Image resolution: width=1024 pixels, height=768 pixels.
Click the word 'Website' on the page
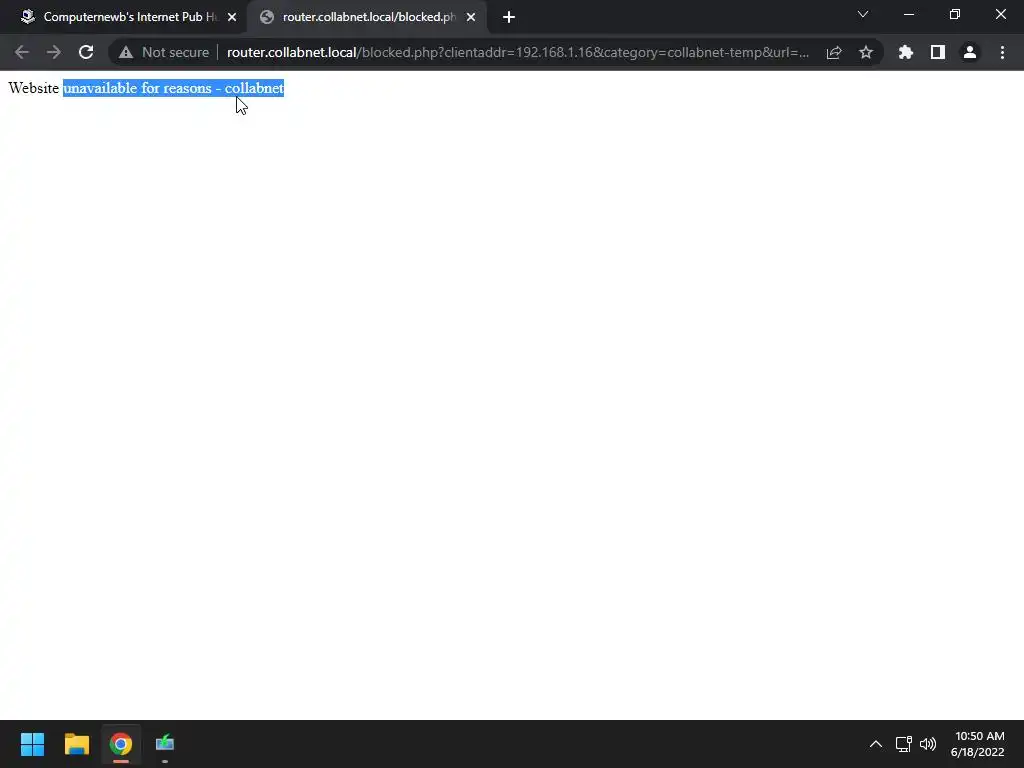pos(33,88)
